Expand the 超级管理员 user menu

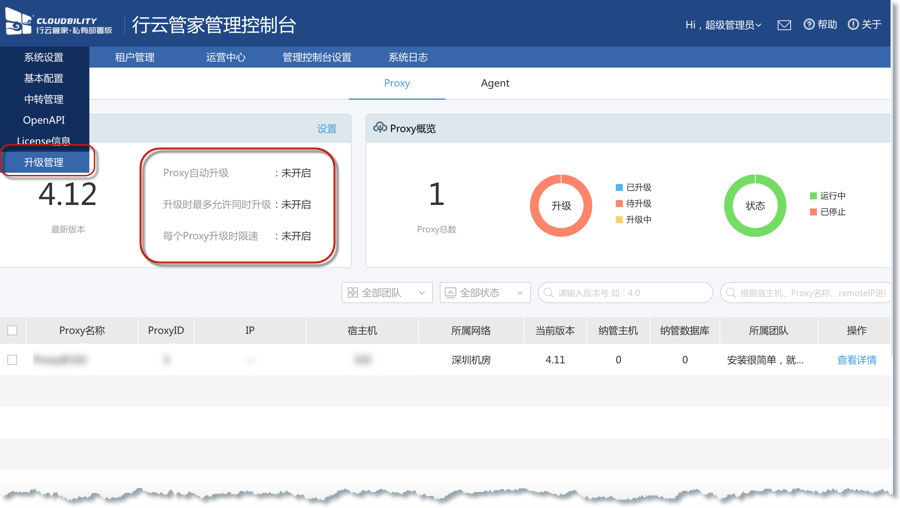pyautogui.click(x=723, y=25)
